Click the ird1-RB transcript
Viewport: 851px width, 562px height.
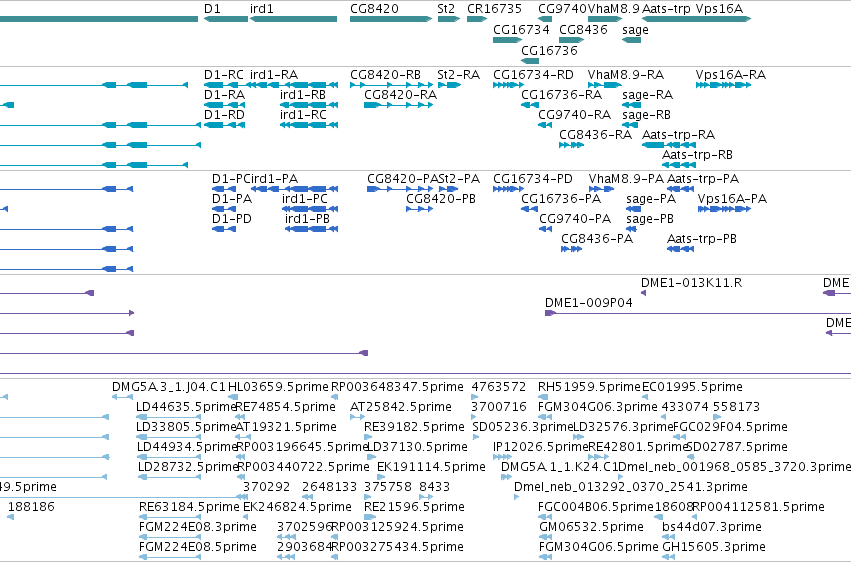tap(309, 105)
